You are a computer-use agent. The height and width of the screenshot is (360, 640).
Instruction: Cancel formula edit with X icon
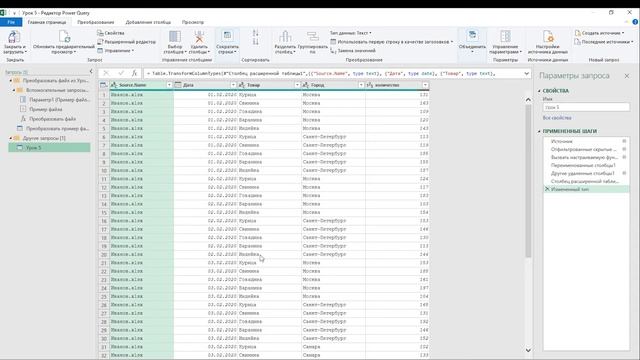coord(106,73)
